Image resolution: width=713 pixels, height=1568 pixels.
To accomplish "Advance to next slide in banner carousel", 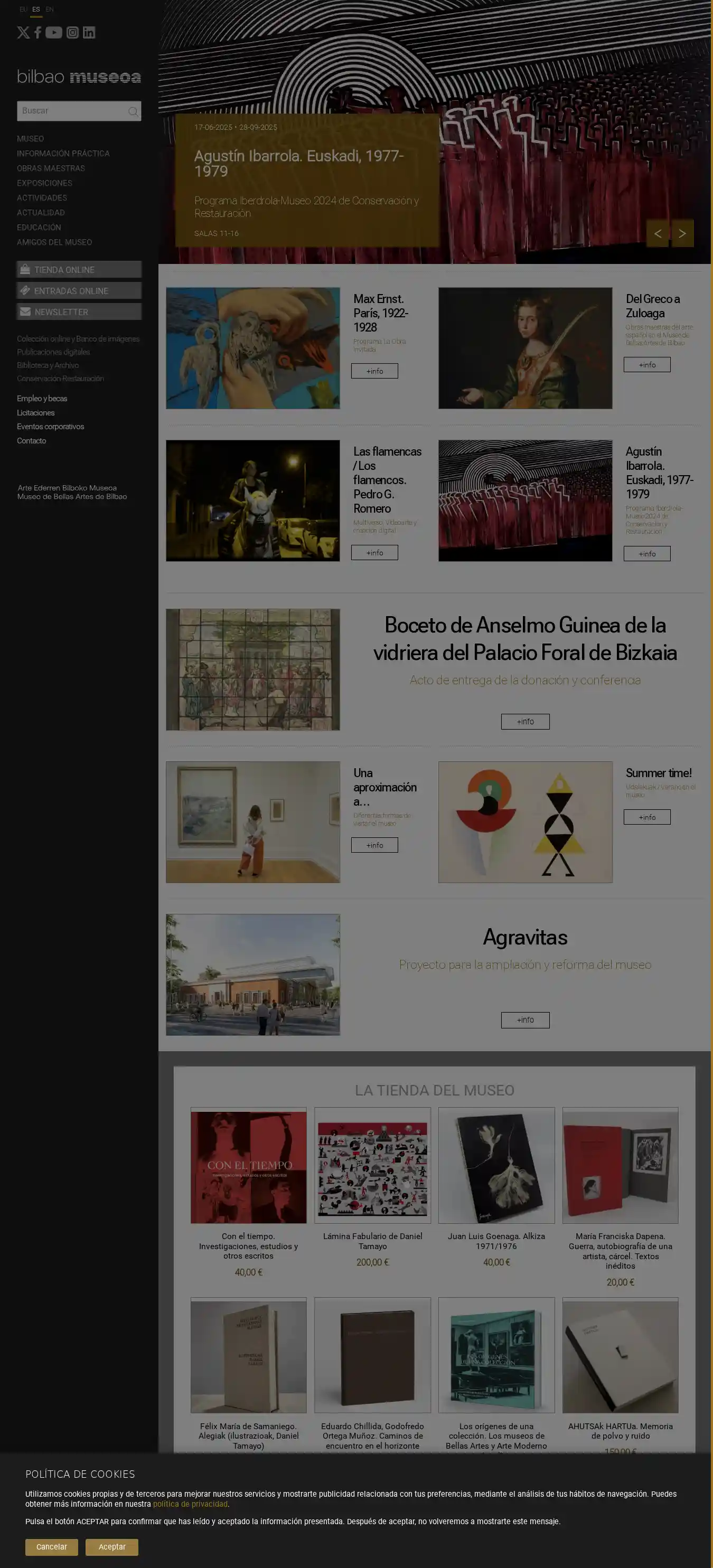I will 682,233.
